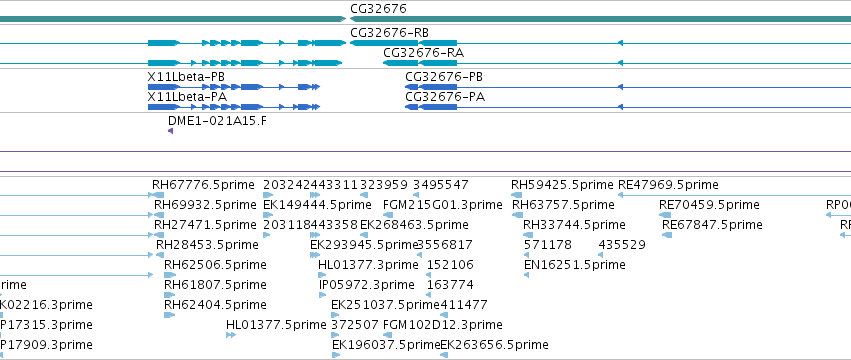
Task: Select the X11Lbeta-PB protein label
Action: (x=186, y=77)
